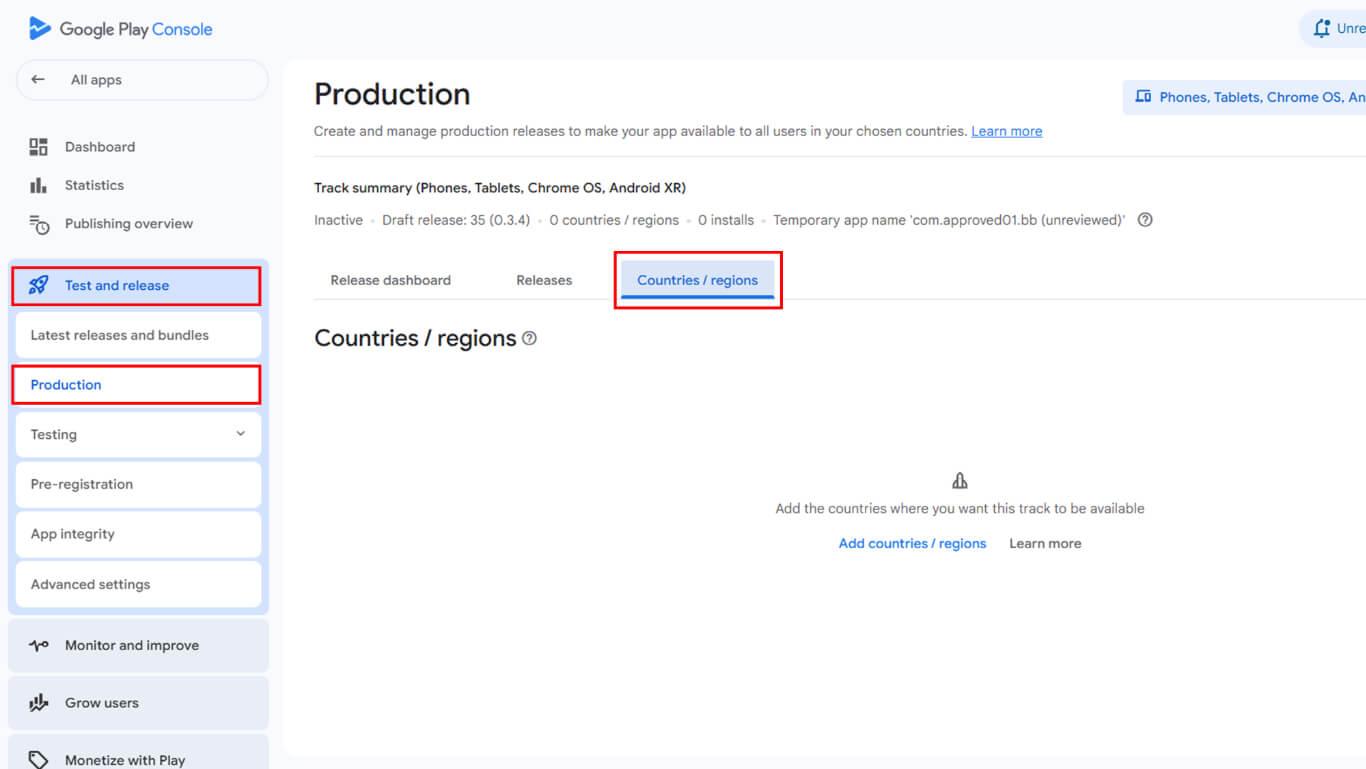Click the Statistics bar chart icon
The image size is (1366, 769).
click(39, 185)
